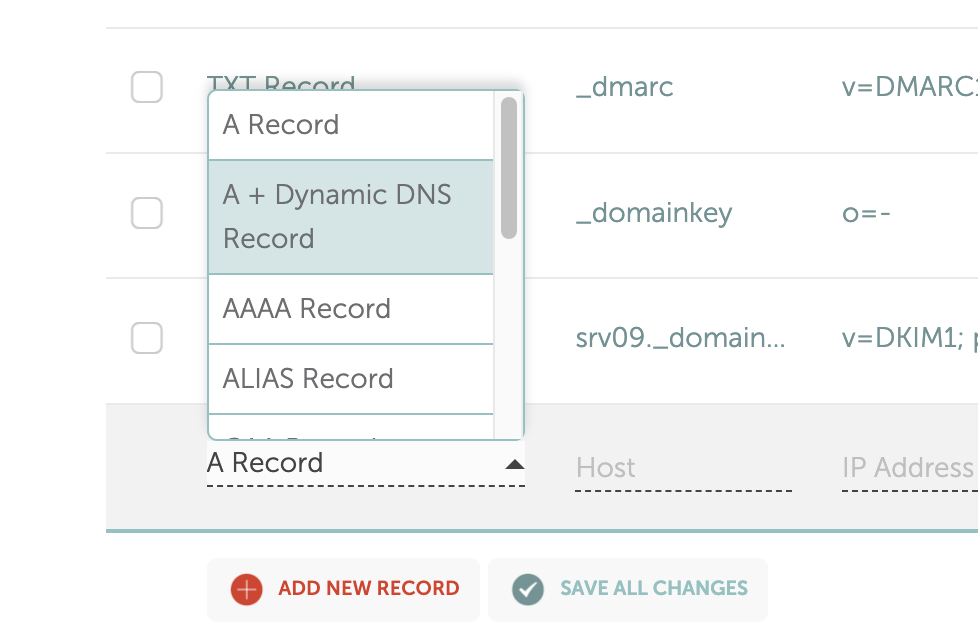Click the 'o=-' record value
The width and height of the screenshot is (978, 636).
coord(866,213)
